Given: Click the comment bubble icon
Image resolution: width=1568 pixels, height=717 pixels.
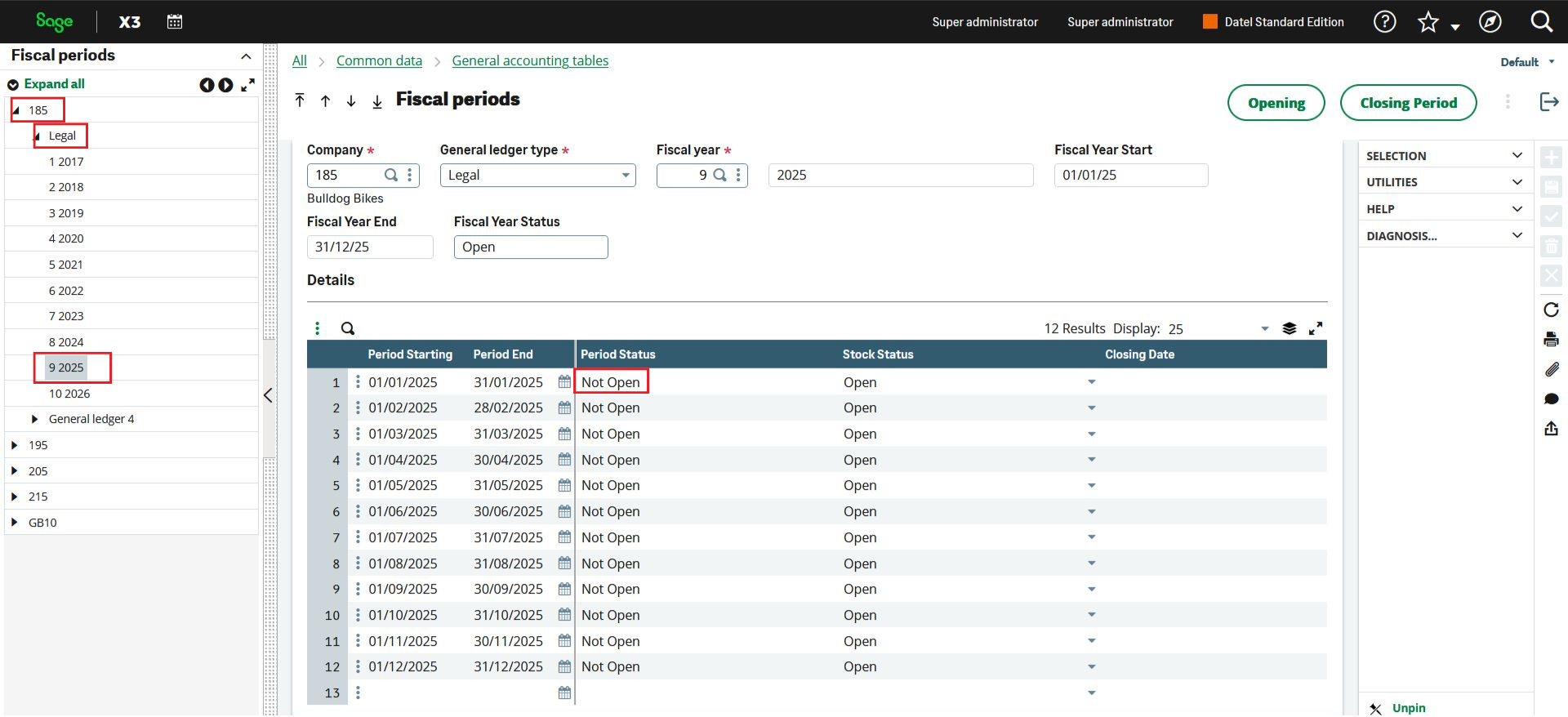Looking at the screenshot, I should [1551, 399].
